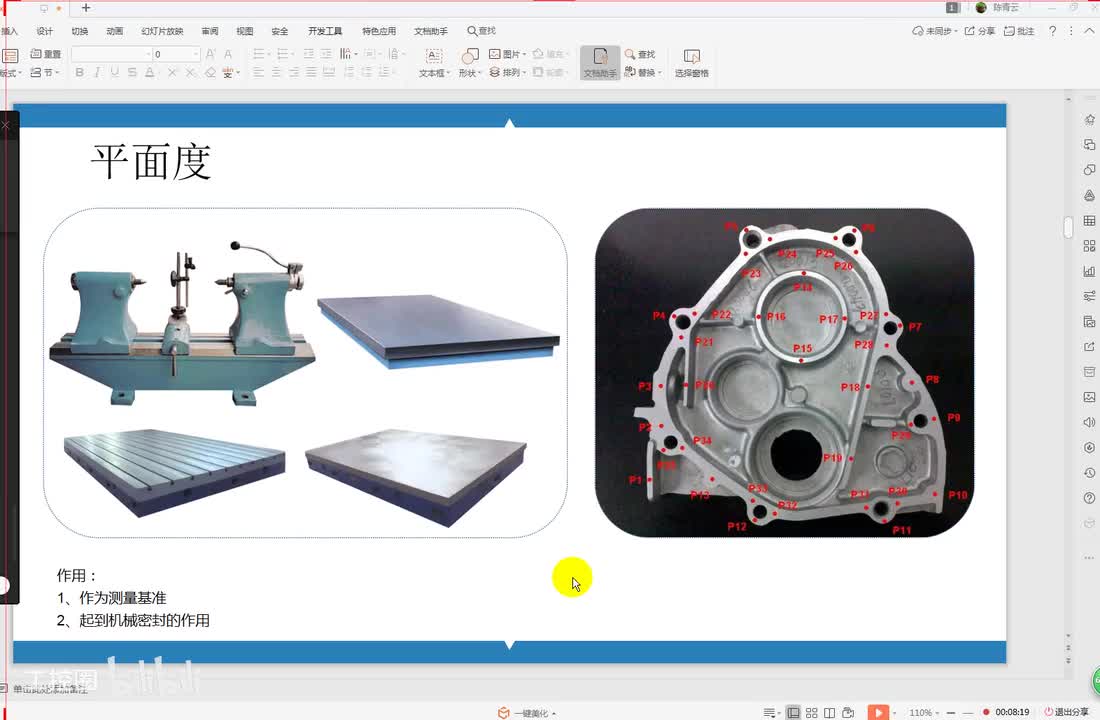Switch to the 切换 (Transitions) tab
1100x720 pixels.
[x=80, y=31]
